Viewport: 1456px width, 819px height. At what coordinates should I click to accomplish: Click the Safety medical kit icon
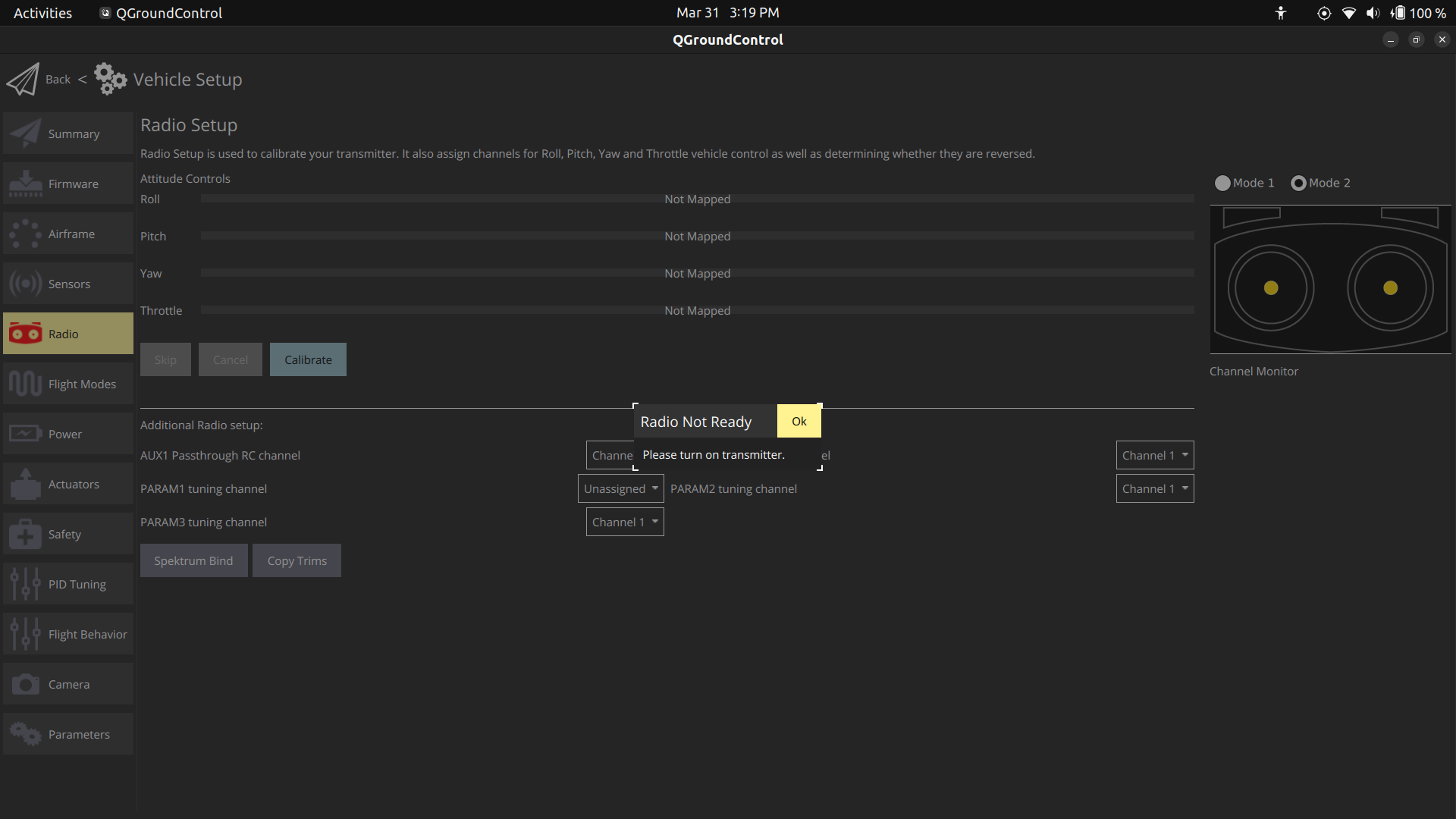[x=25, y=535]
